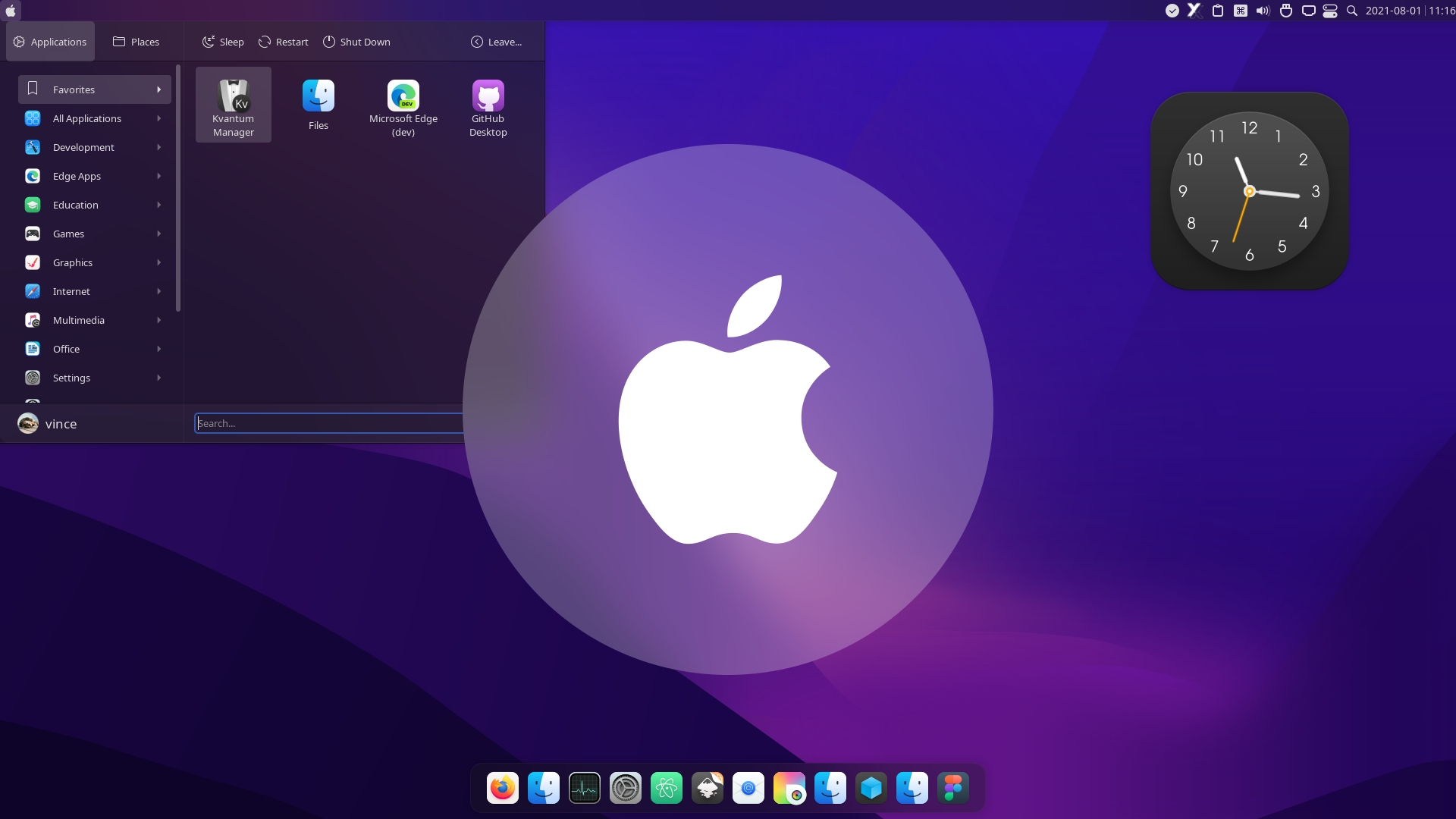Launch Kvantum Manager from favorites
Viewport: 1456px width, 819px height.
click(x=233, y=105)
